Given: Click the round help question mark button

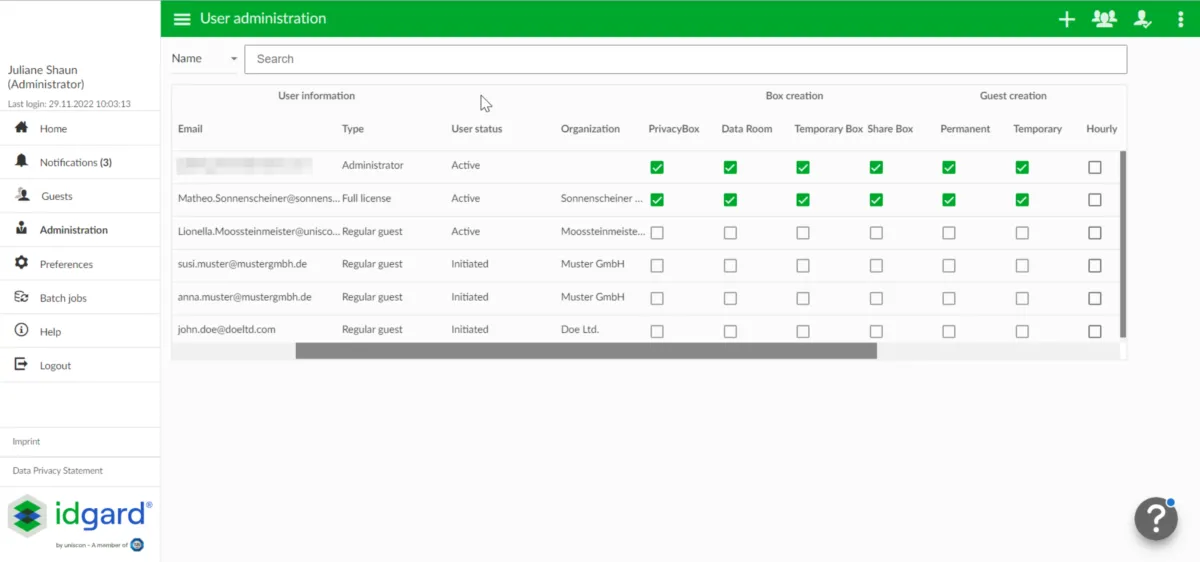Looking at the screenshot, I should point(1155,519).
